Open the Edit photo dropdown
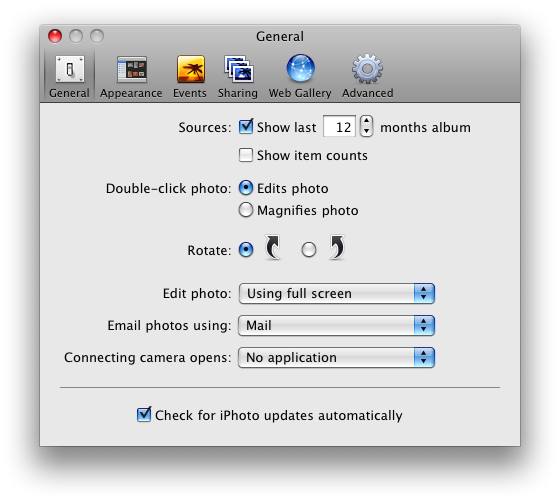Viewport: 560px width, 501px height. point(336,294)
